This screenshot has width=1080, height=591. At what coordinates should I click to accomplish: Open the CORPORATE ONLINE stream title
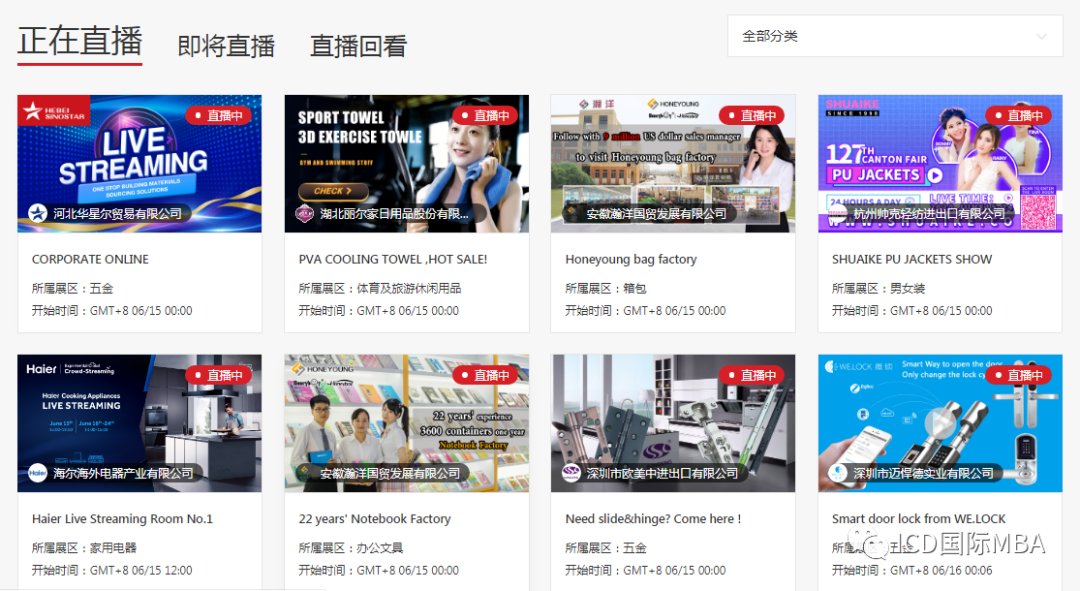(x=90, y=259)
